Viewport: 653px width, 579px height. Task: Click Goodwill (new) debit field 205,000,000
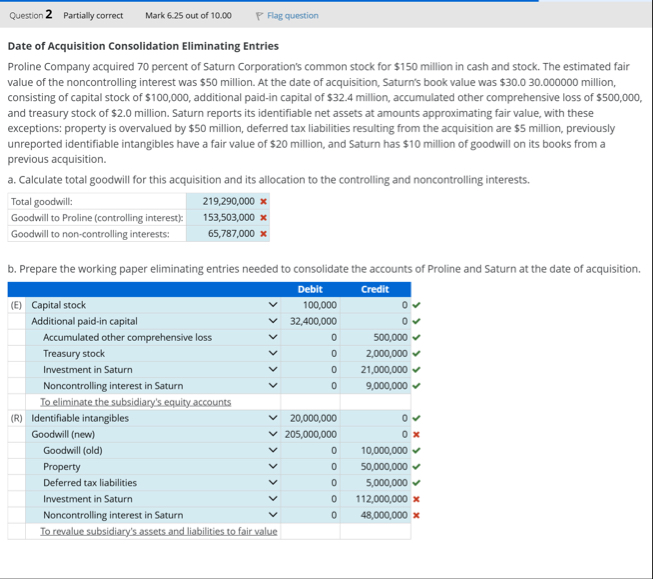pyautogui.click(x=310, y=434)
